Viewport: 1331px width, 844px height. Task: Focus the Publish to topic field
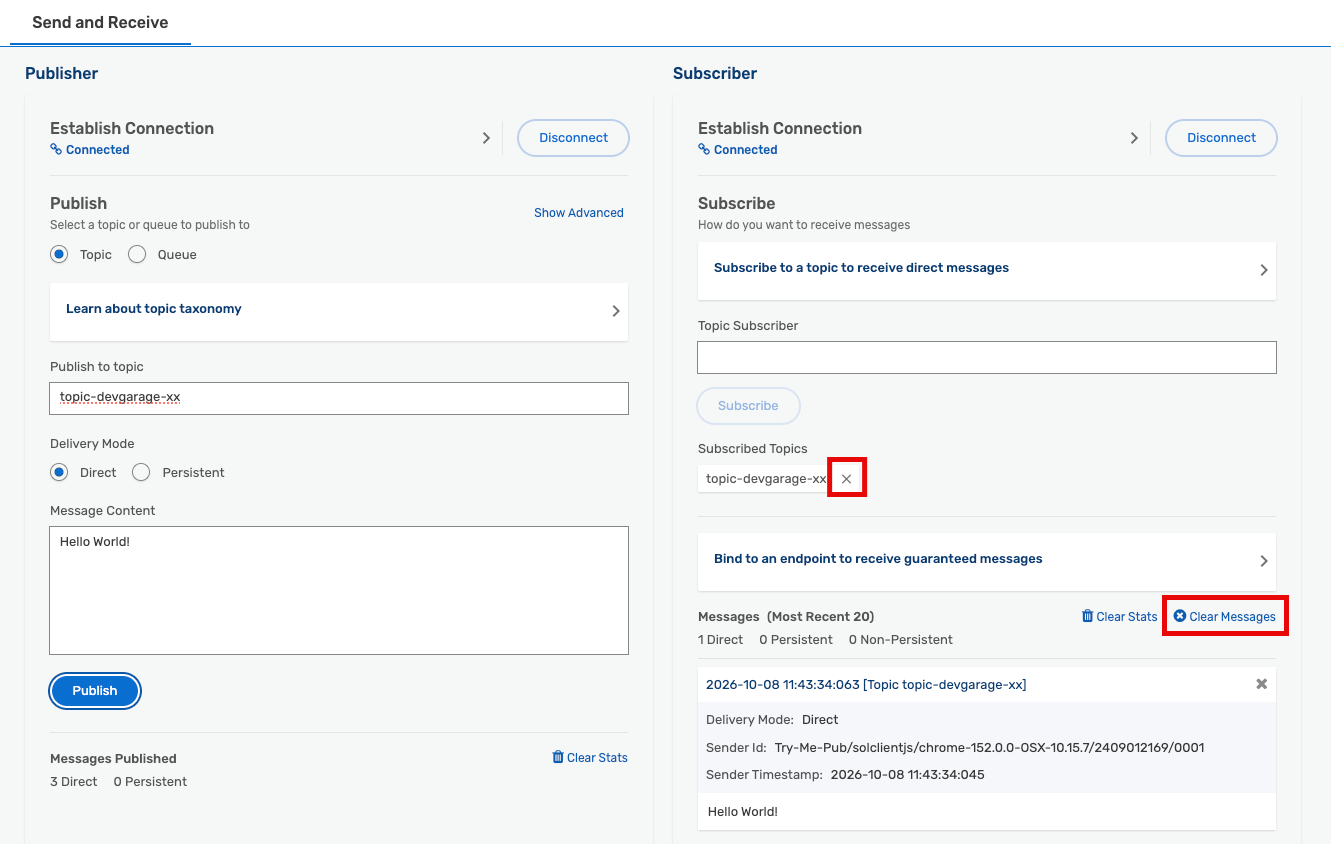339,398
